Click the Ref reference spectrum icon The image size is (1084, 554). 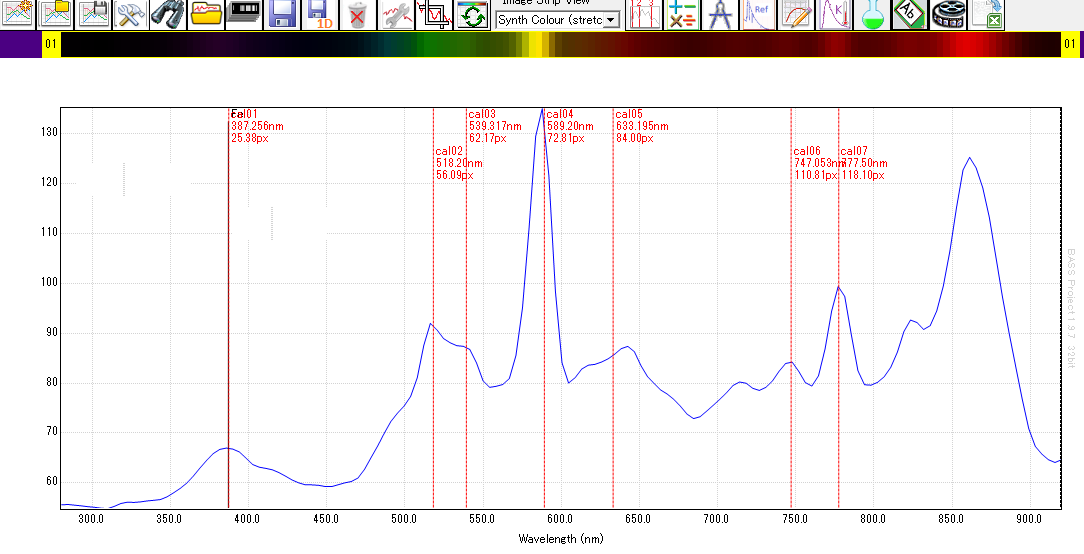coord(758,14)
